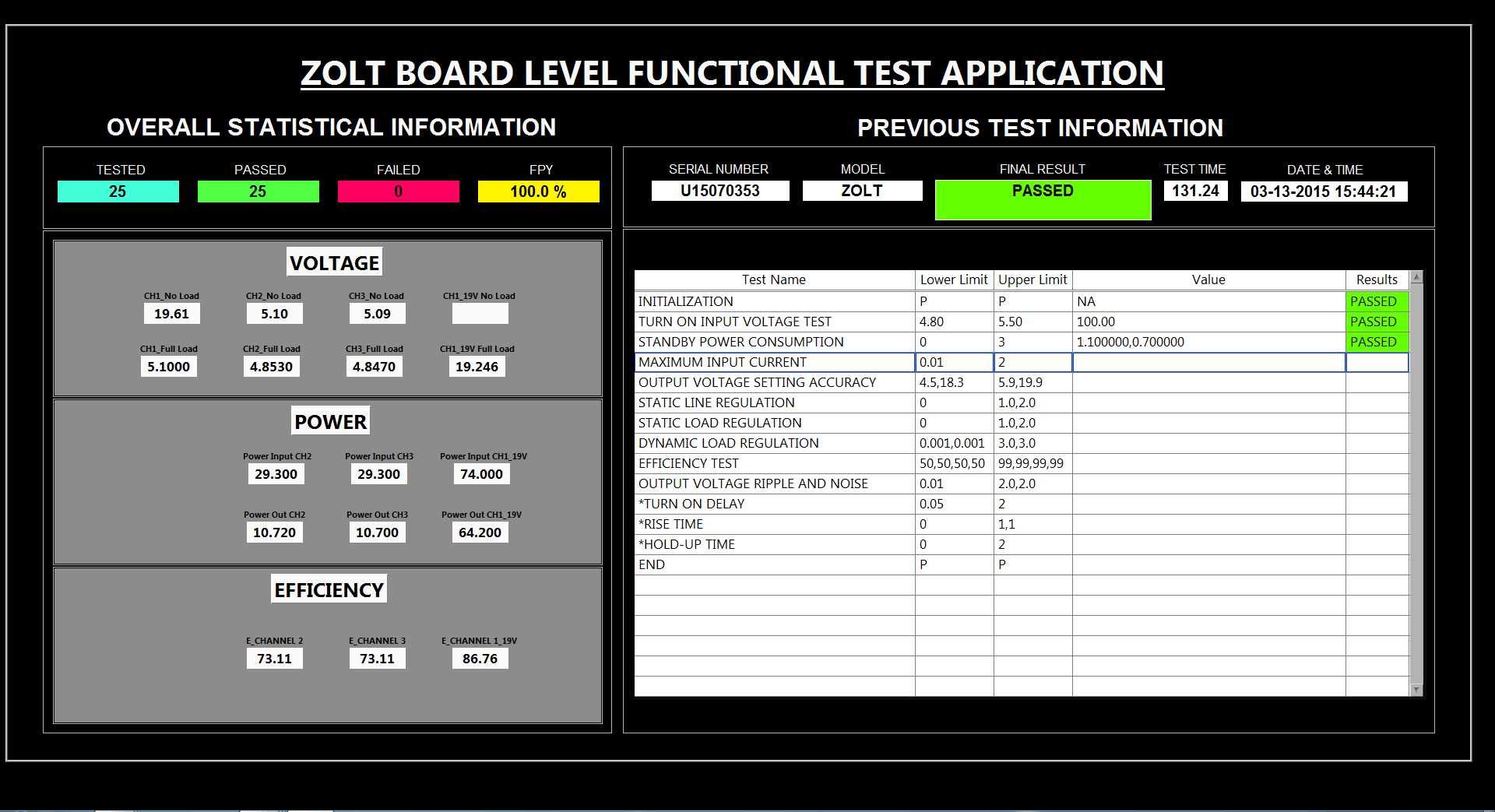This screenshot has height=812, width=1495.
Task: Click the E_CHANNEL 3 efficiency value 73.11
Action: click(378, 659)
